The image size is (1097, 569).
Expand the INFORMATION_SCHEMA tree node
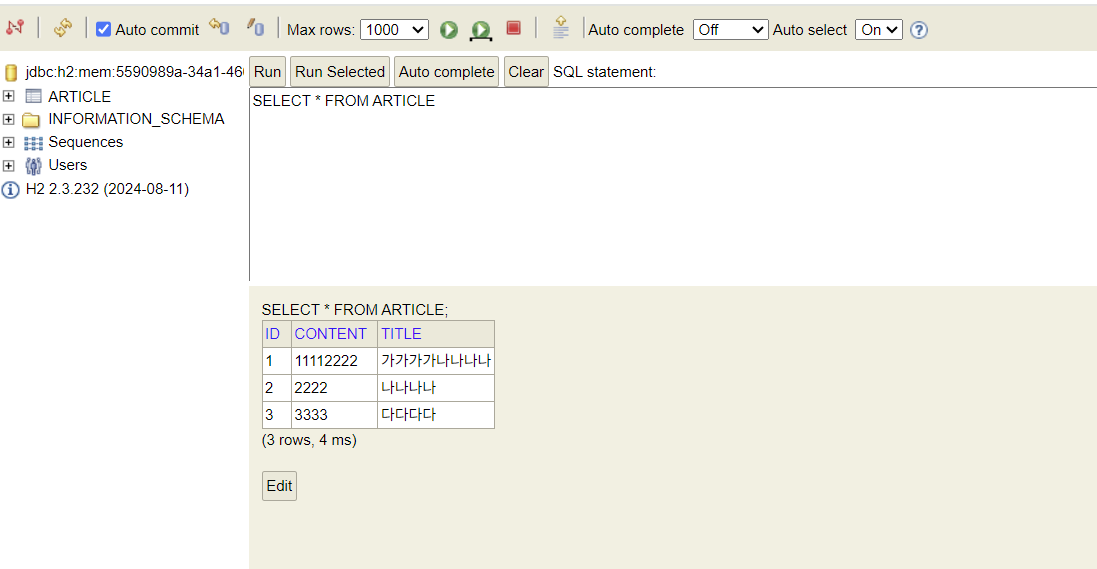coord(8,119)
